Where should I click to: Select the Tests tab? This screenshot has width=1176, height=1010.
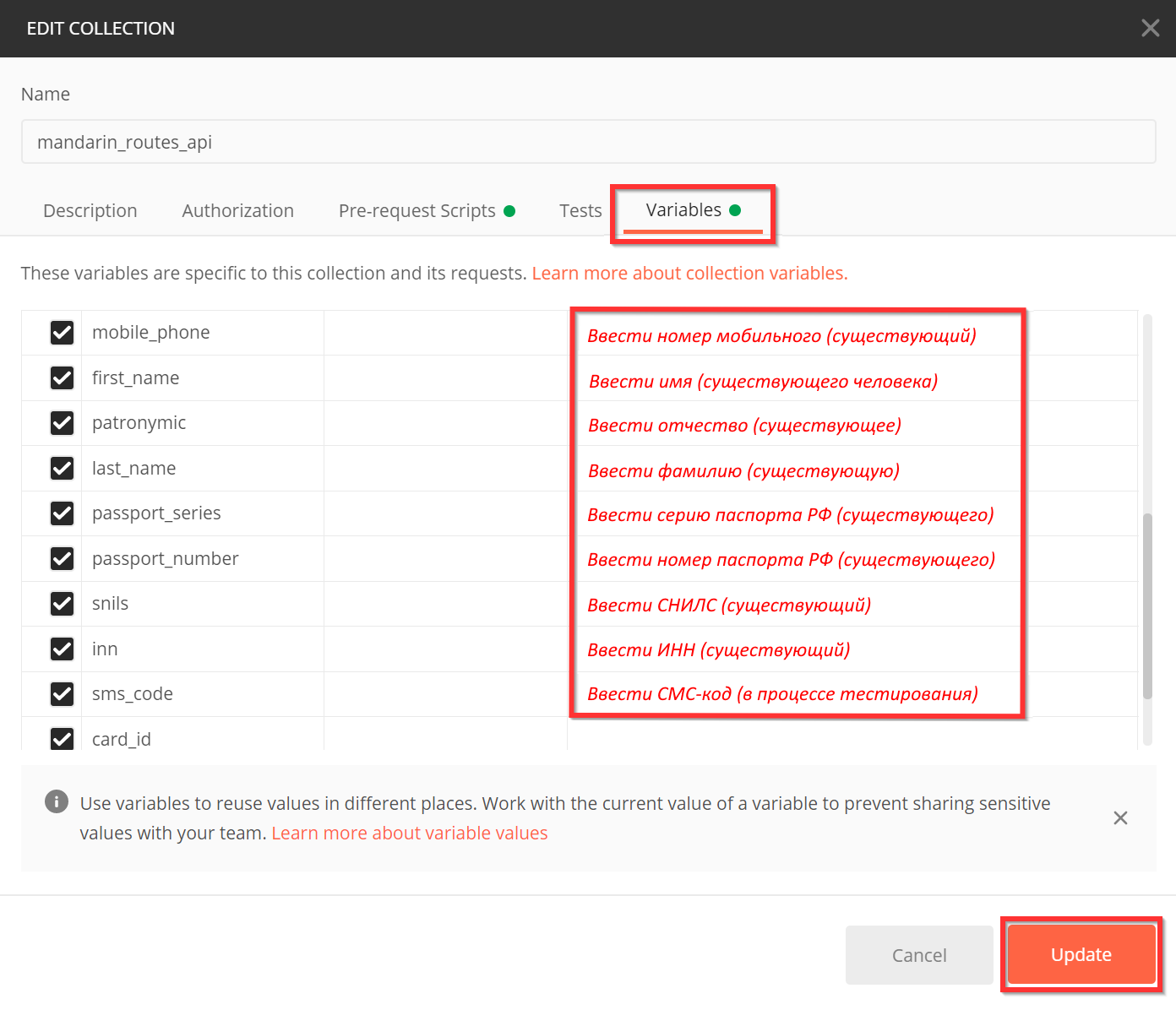click(x=580, y=211)
